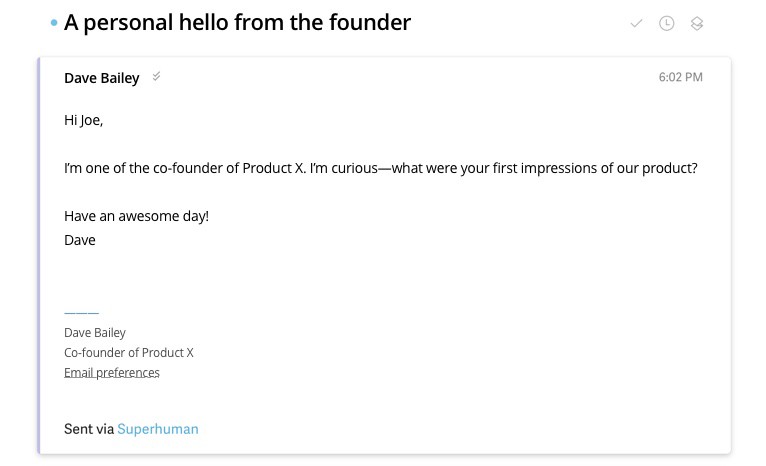Click the 'Hi Joe,' greeting line
Image resolution: width=766 pixels, height=466 pixels.
(84, 120)
